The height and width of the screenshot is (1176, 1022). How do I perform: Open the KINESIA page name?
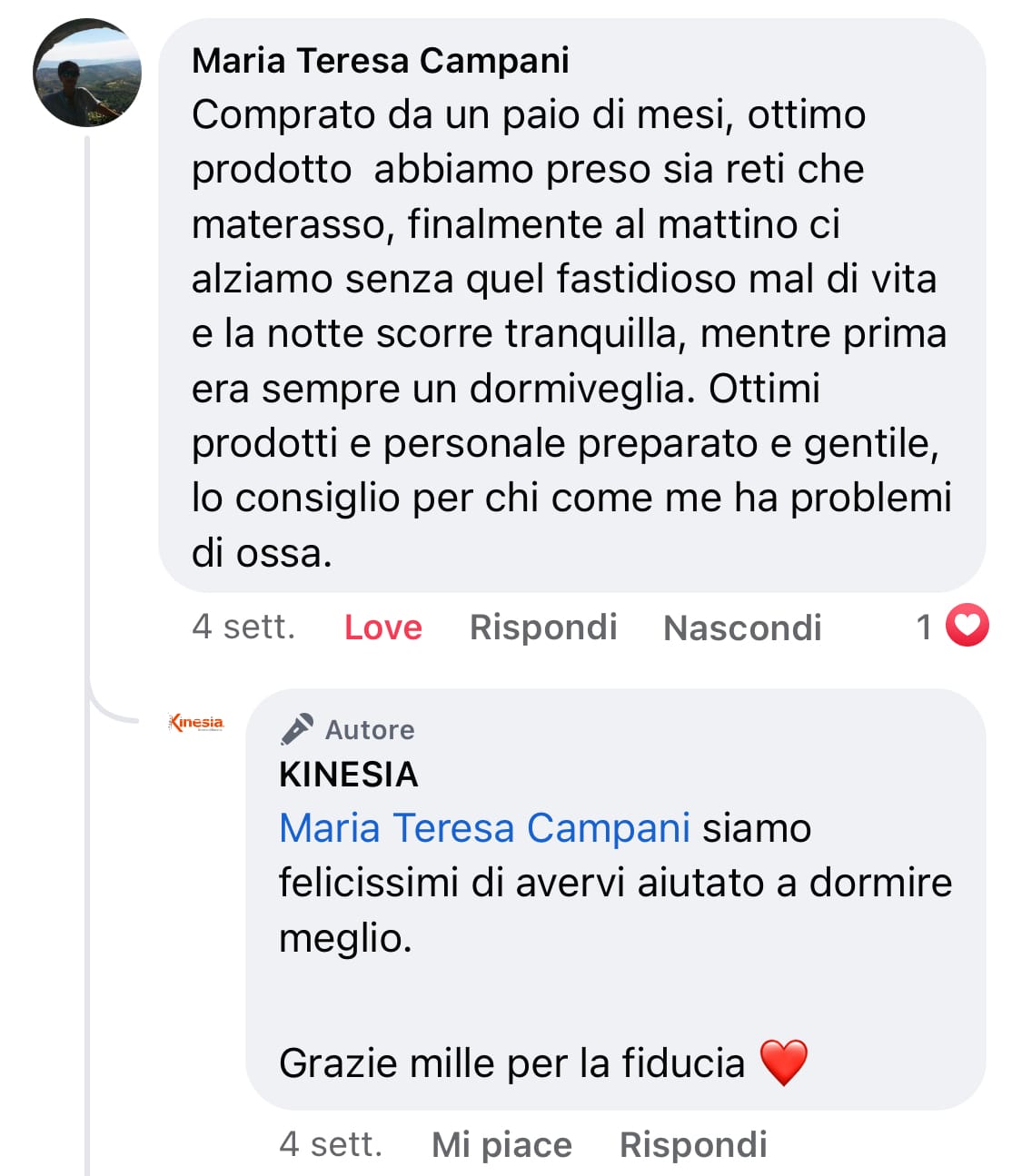[x=349, y=775]
